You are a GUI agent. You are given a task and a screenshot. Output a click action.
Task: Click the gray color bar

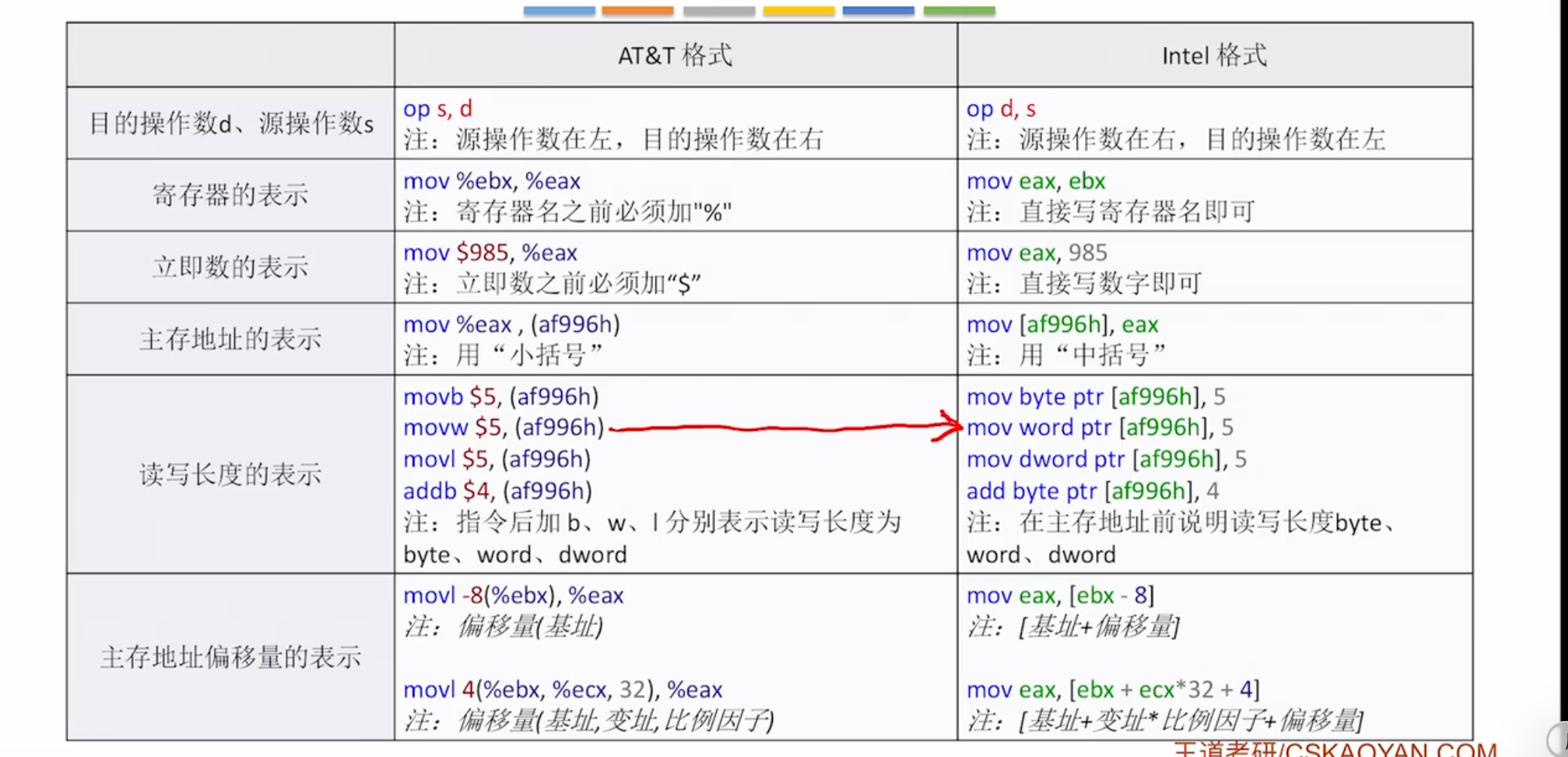click(x=719, y=11)
